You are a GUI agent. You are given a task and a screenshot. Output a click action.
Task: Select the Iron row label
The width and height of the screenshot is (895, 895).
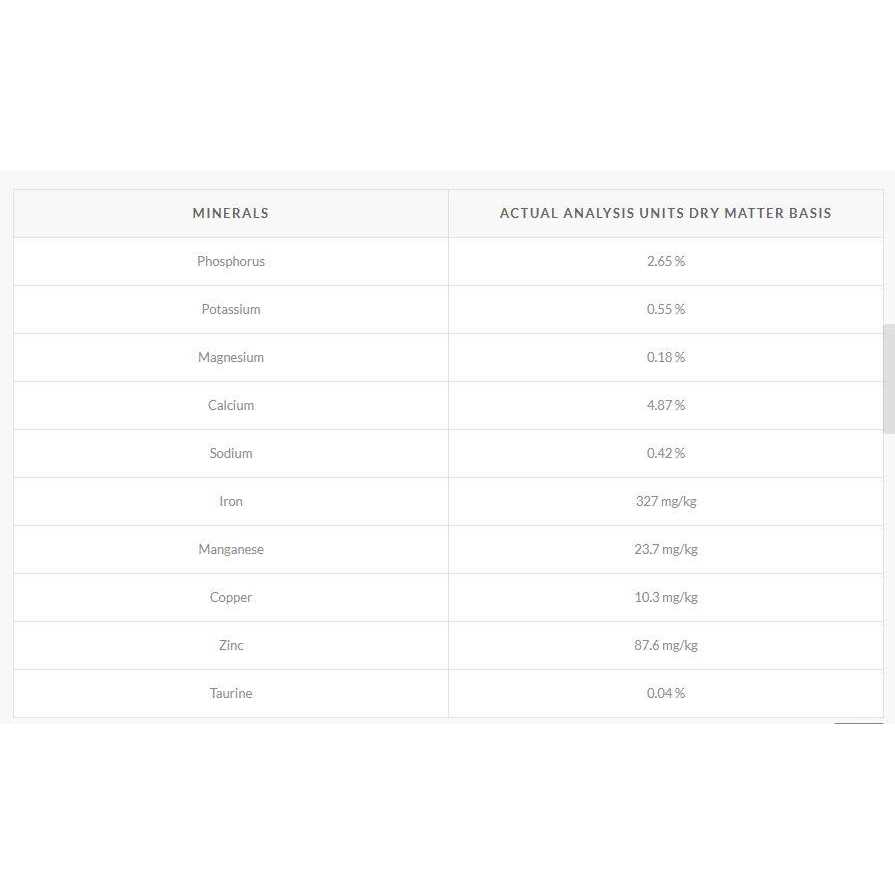pyautogui.click(x=231, y=501)
